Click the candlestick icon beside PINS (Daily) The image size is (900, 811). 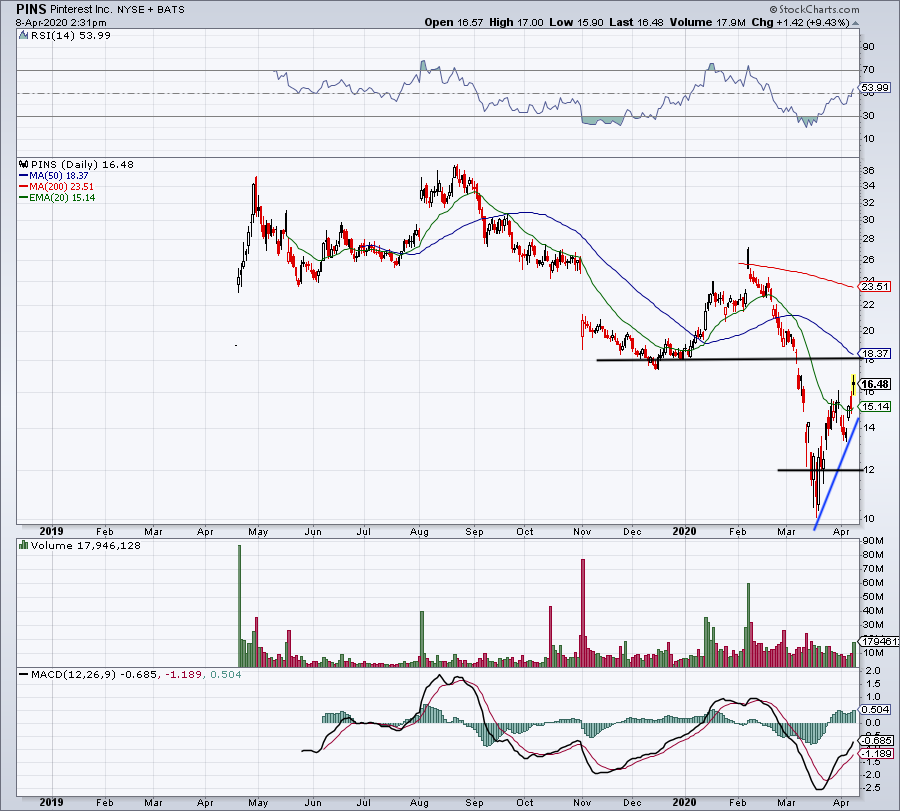pos(24,164)
